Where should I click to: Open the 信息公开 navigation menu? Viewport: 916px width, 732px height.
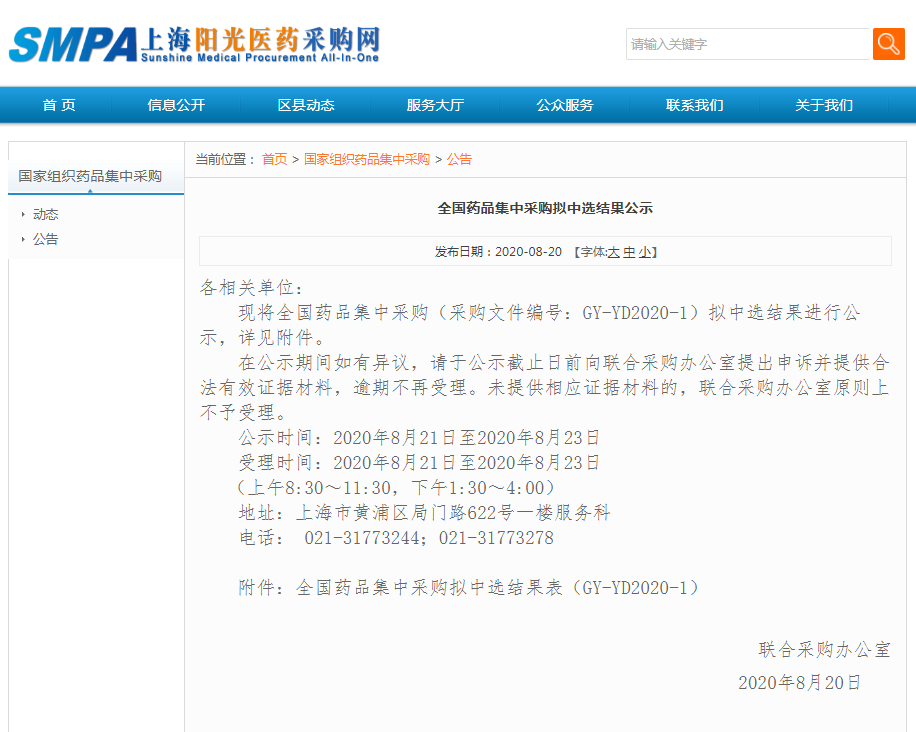pyautogui.click(x=176, y=105)
